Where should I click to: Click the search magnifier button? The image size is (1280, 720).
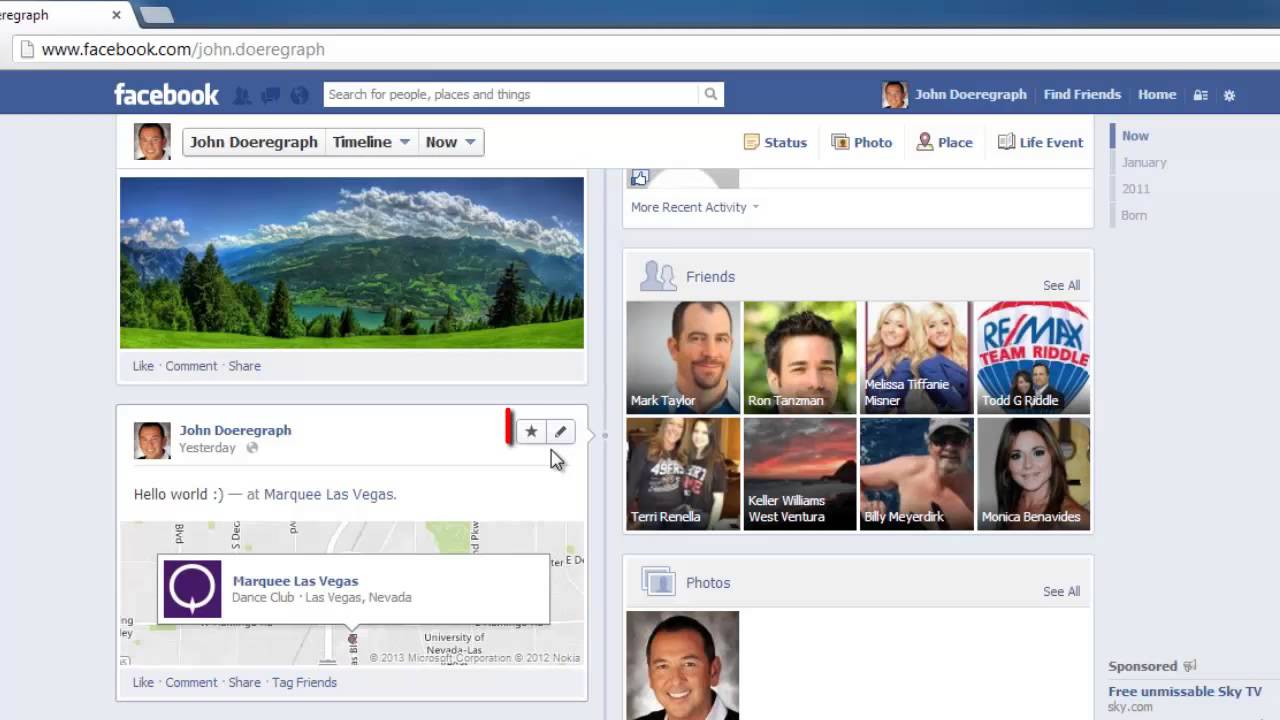coord(711,94)
